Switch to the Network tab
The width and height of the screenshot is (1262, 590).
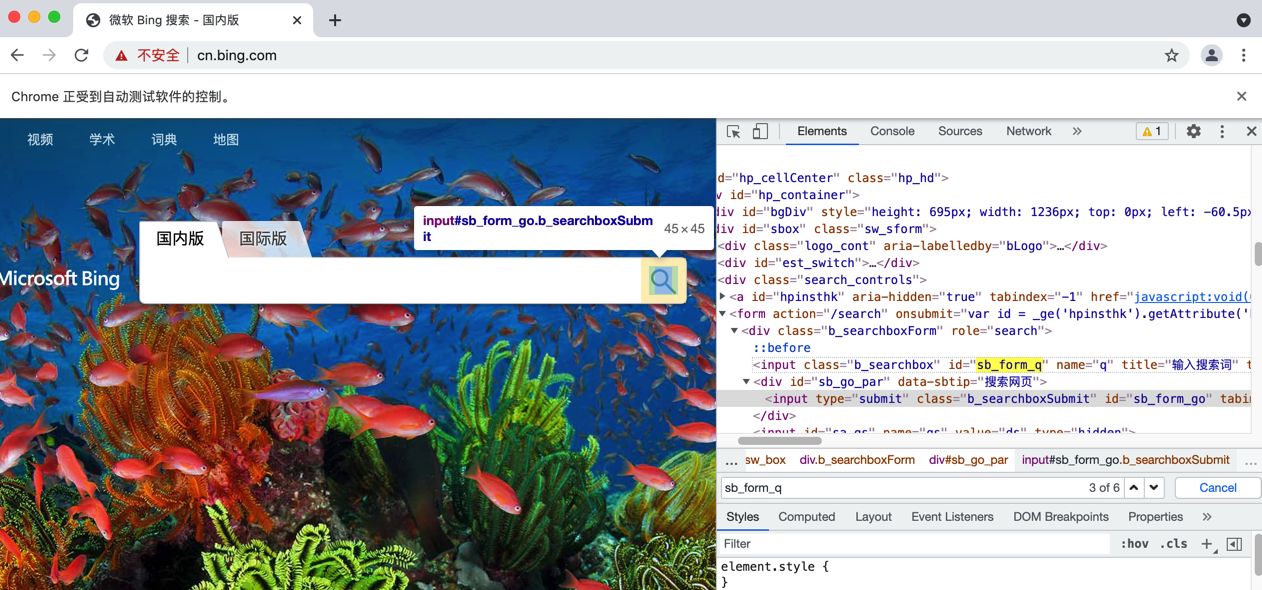click(1028, 131)
